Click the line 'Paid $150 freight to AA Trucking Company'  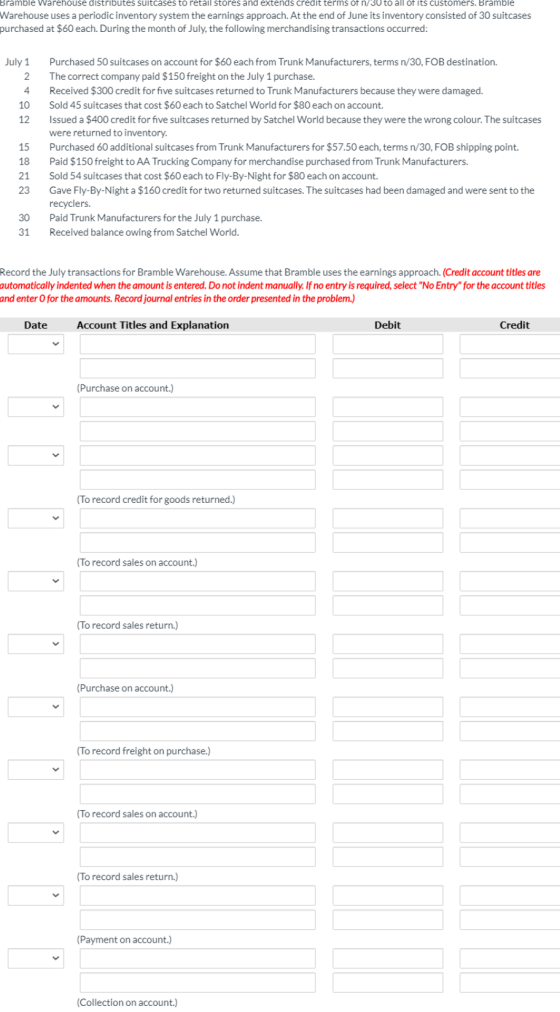click(259, 162)
